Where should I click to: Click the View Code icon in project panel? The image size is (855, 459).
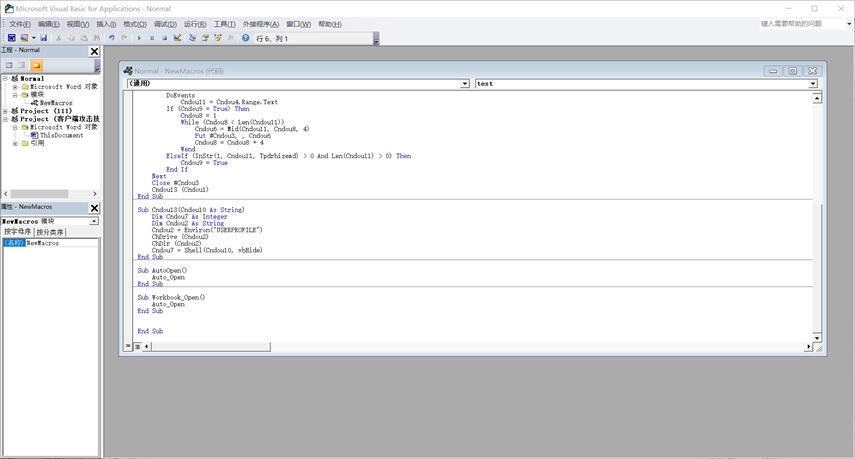[9, 65]
